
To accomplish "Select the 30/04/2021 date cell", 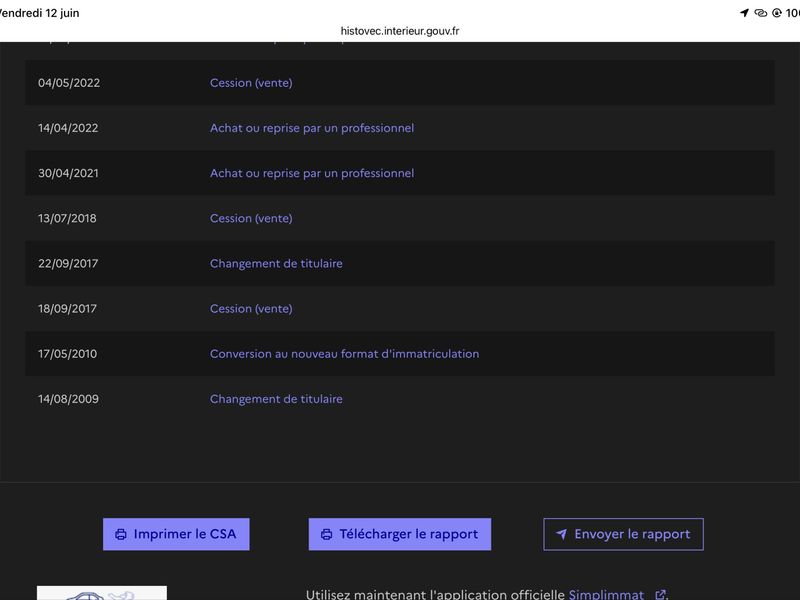I will tap(68, 173).
